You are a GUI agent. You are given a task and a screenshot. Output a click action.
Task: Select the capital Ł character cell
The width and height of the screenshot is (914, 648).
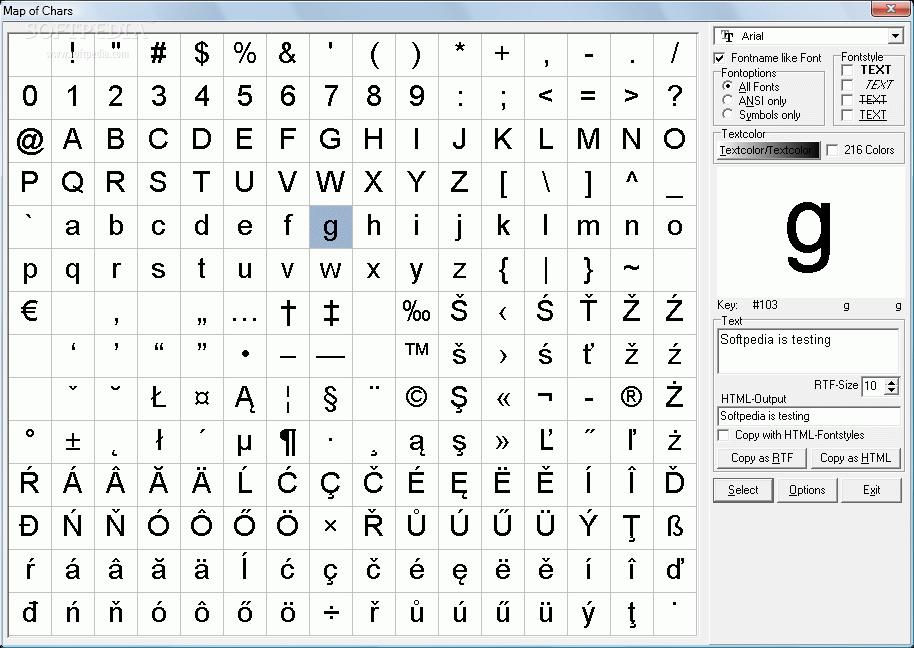pos(159,399)
